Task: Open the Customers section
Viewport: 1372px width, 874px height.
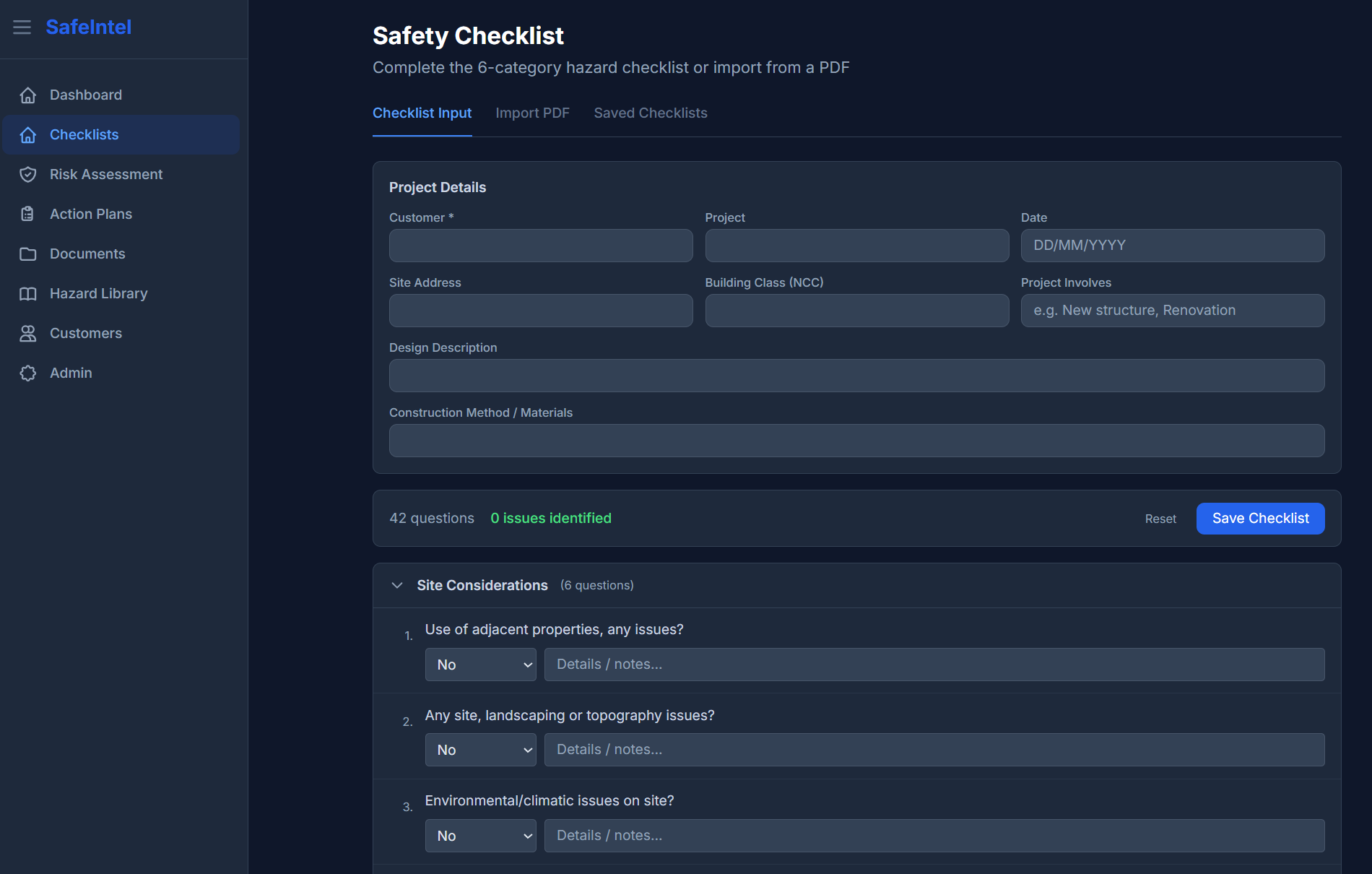Action: (x=85, y=333)
